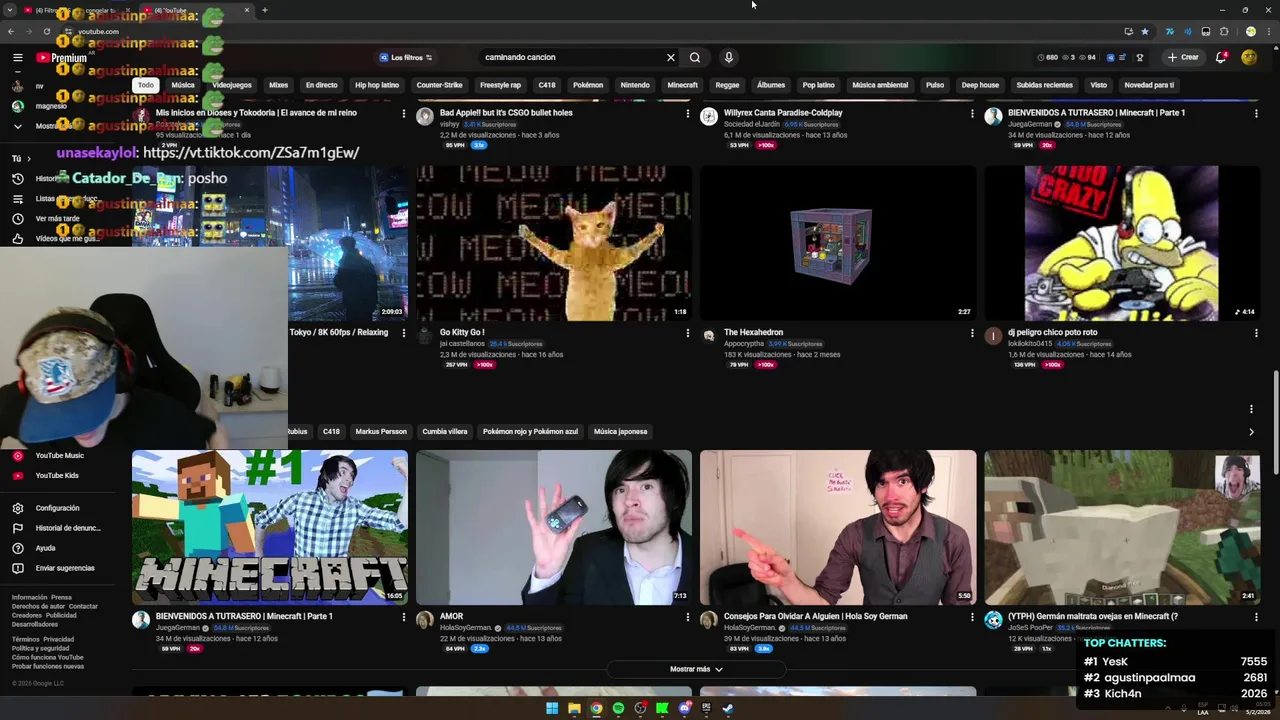This screenshot has height=720, width=1280.
Task: Select the Hip hop latino chip
Action: pos(377,85)
